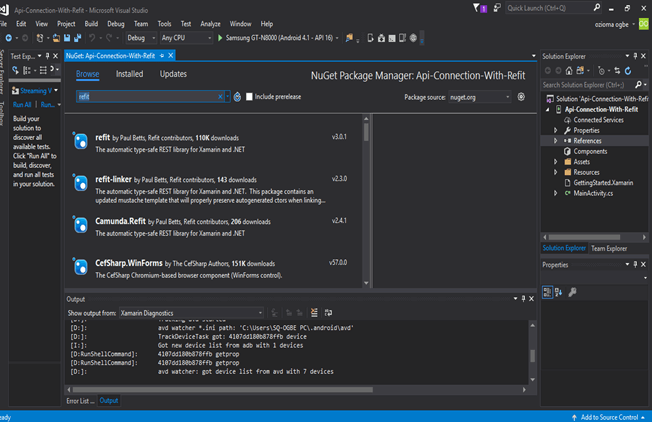Clear the refit search text with X

coord(220,96)
